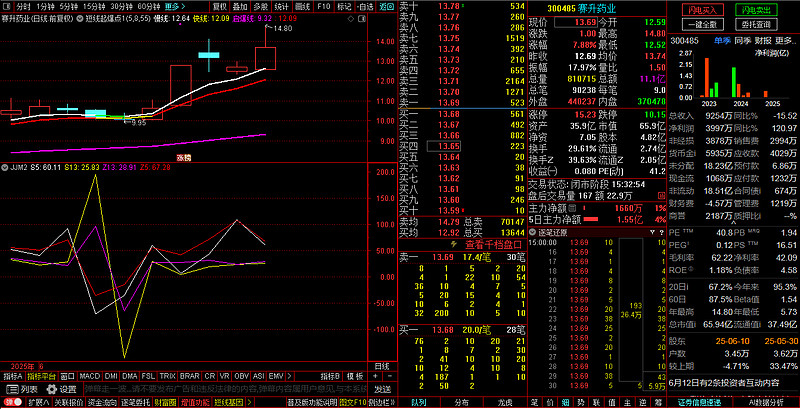Open AI数据分析 tab
This screenshot has width=800, height=409.
(x=767, y=403)
